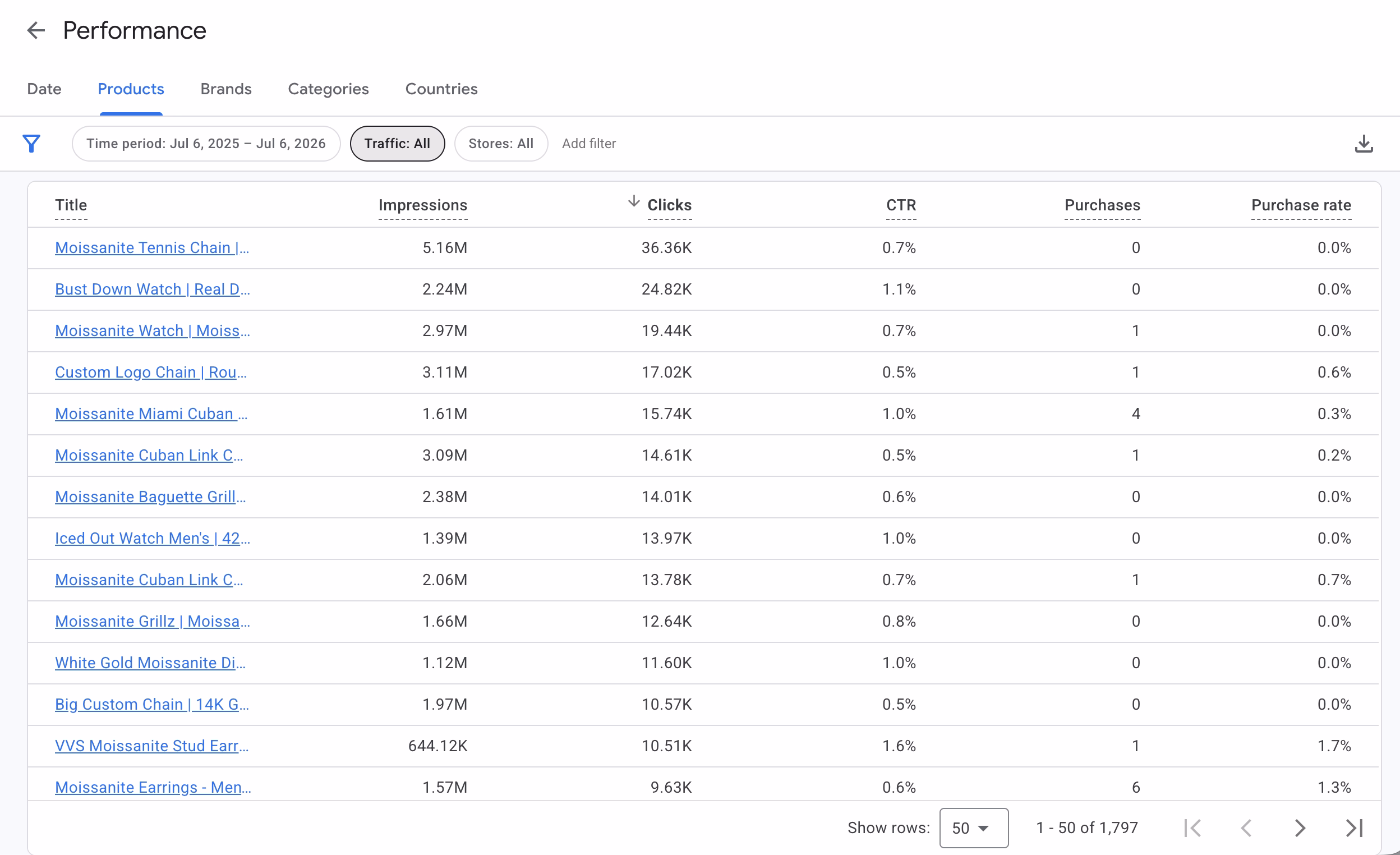Click the 644.12K impressions value
Screen dimensions: 1400x855
click(x=437, y=746)
